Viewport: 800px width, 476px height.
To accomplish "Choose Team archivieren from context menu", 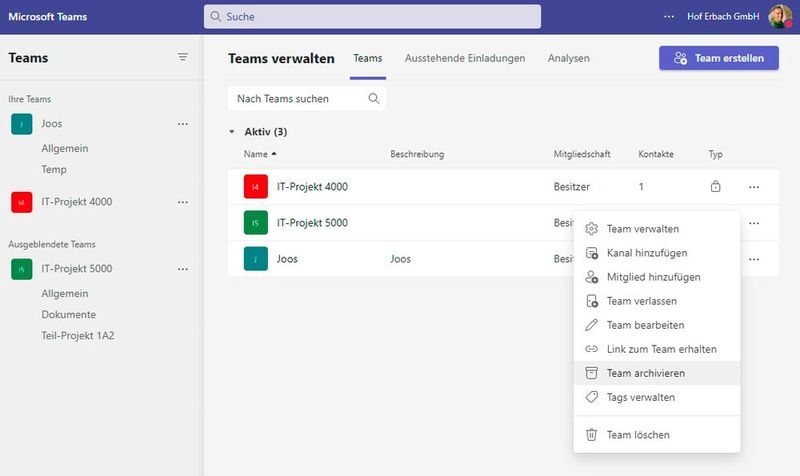I will pos(657,373).
